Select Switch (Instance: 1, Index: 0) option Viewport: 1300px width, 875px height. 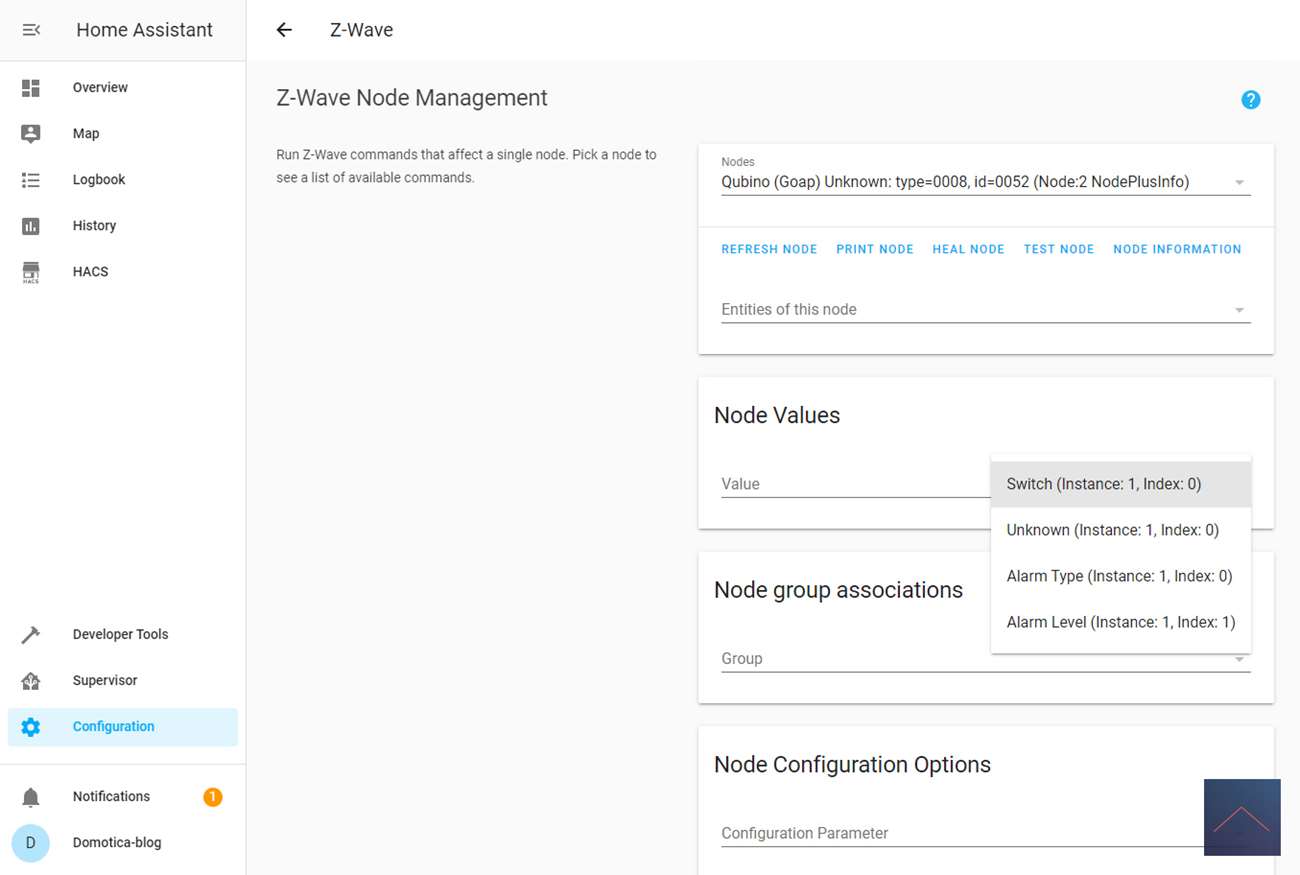tap(1120, 484)
